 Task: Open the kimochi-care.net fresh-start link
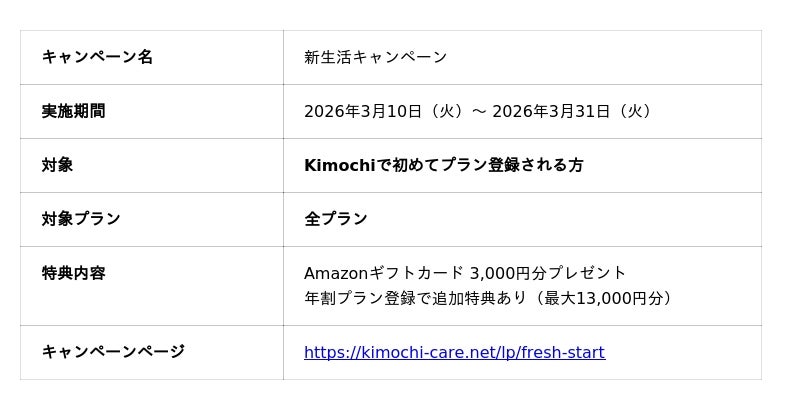[x=454, y=352]
